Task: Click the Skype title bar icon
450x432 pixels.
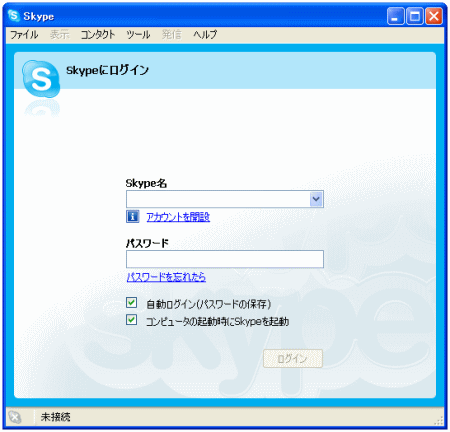Action: click(14, 15)
